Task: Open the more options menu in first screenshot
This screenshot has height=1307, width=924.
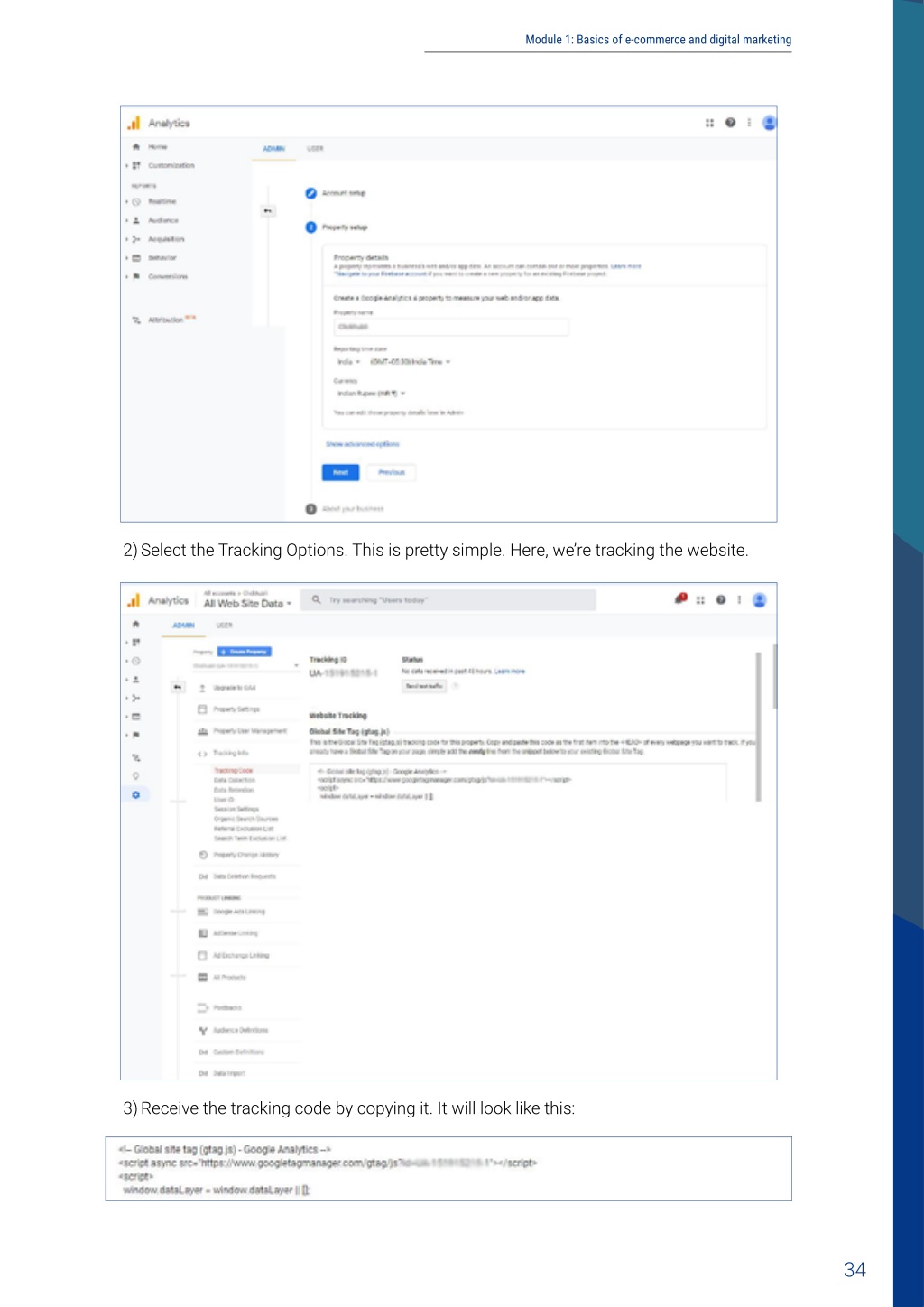Action: point(749,123)
